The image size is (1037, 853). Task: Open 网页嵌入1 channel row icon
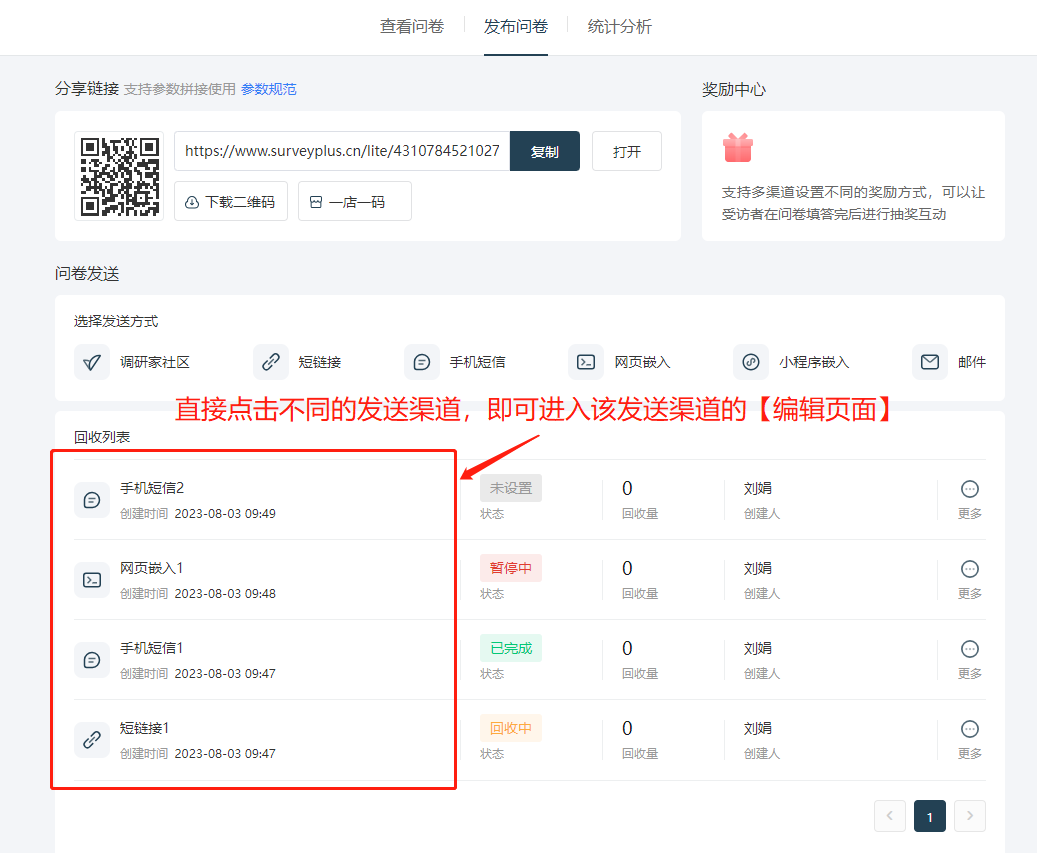pos(92,580)
